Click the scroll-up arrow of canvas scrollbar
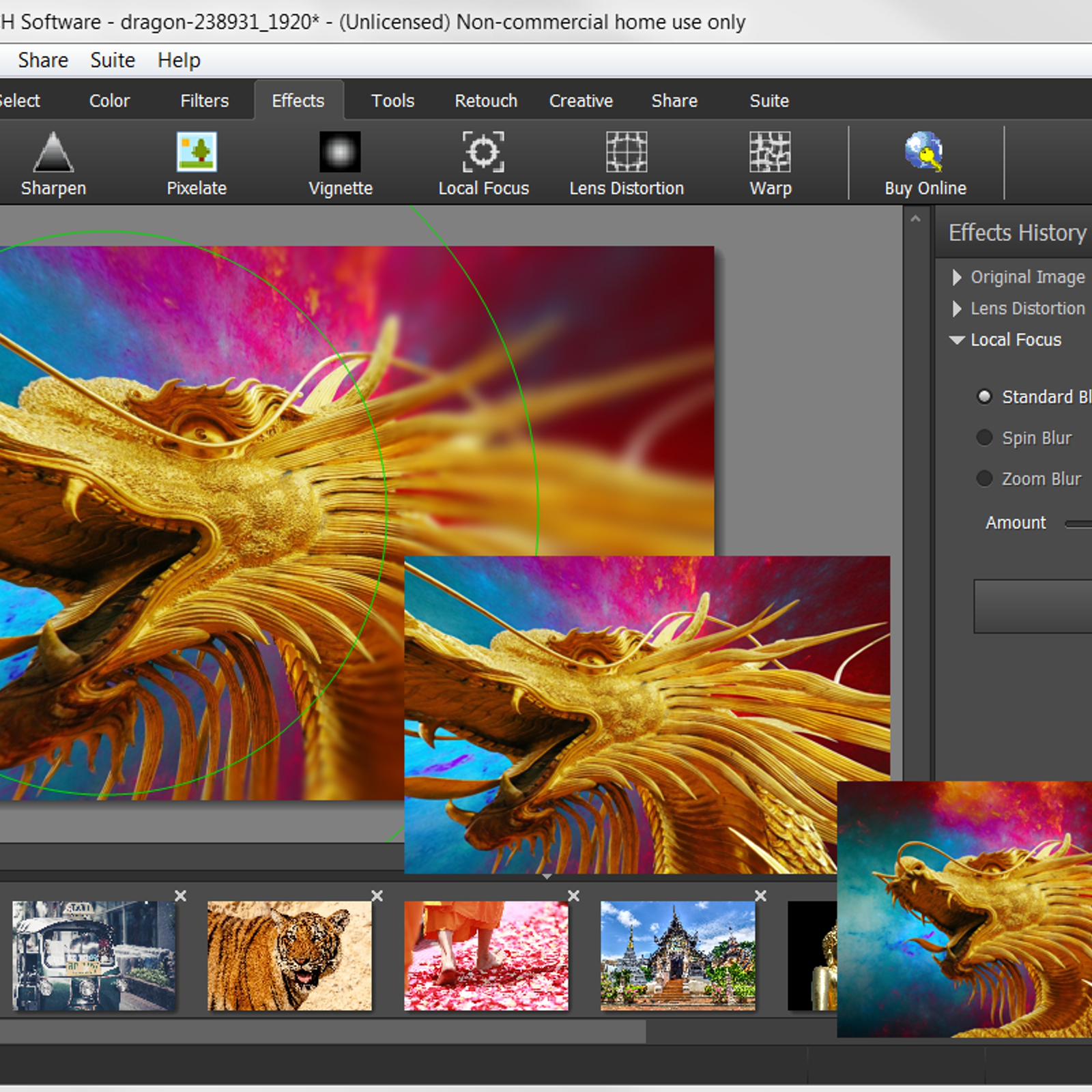Viewport: 1092px width, 1092px height. [915, 219]
